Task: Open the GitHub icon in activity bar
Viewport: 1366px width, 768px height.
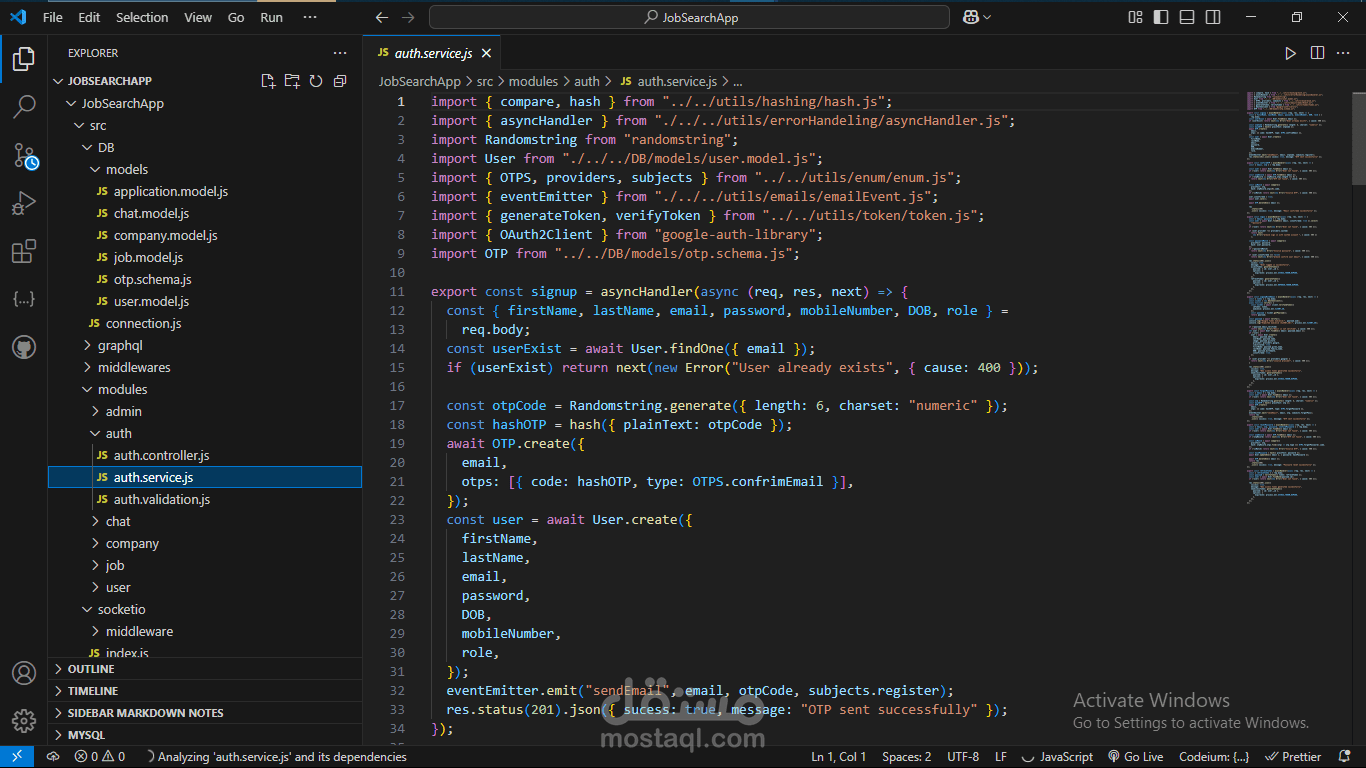Action: click(x=24, y=348)
